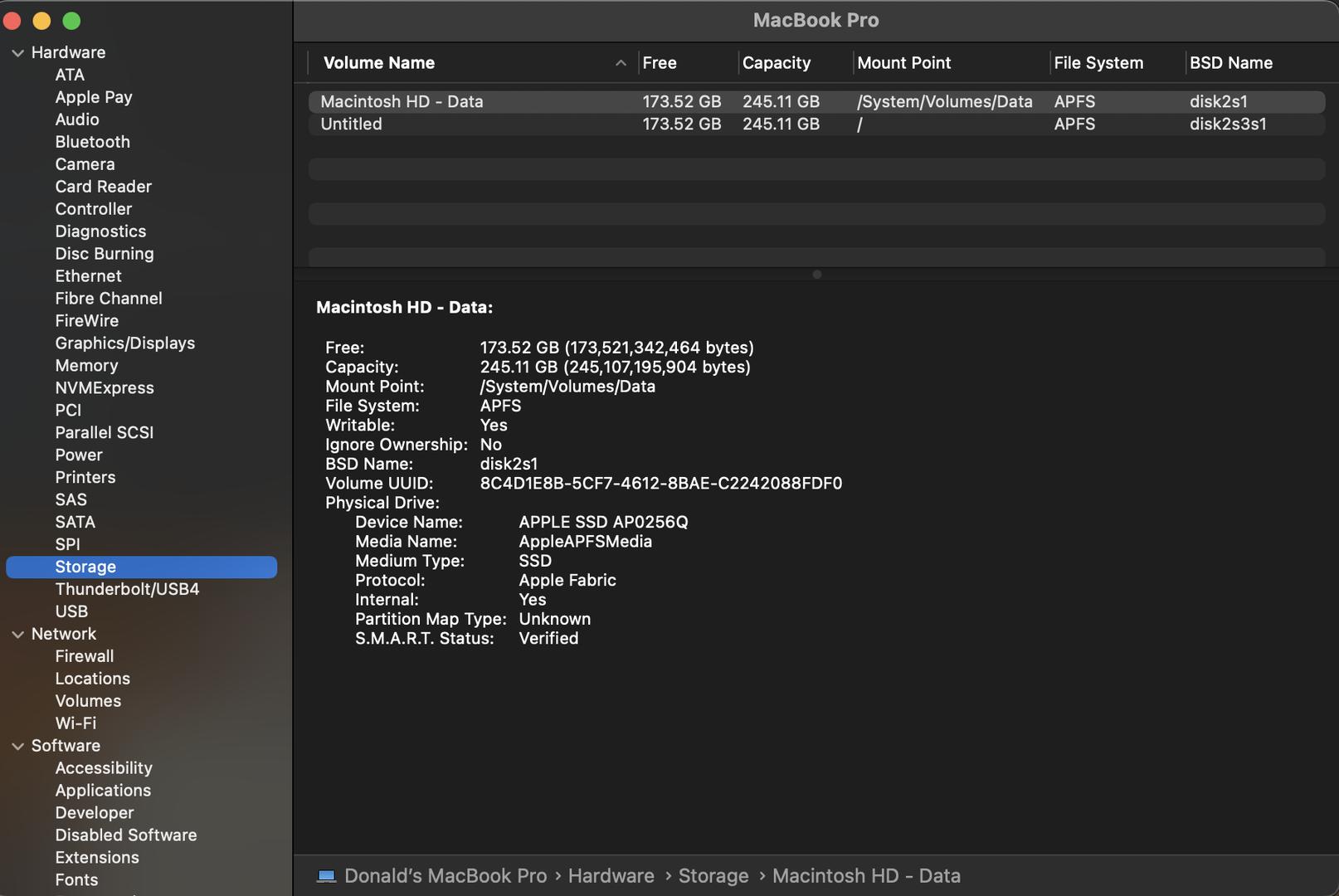Select PCI in the sidebar
This screenshot has height=896, width=1339.
click(x=68, y=411)
